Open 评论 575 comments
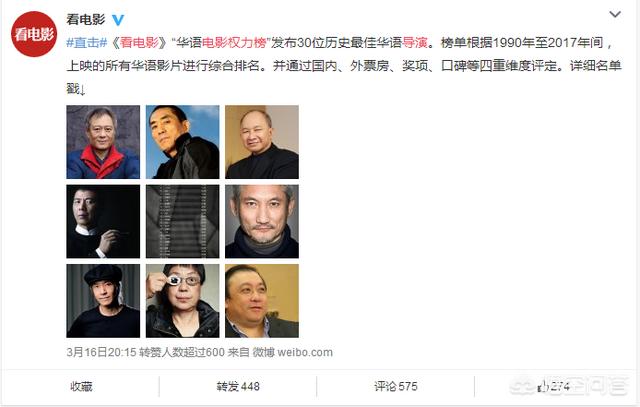The width and height of the screenshot is (640, 407). pos(396,386)
